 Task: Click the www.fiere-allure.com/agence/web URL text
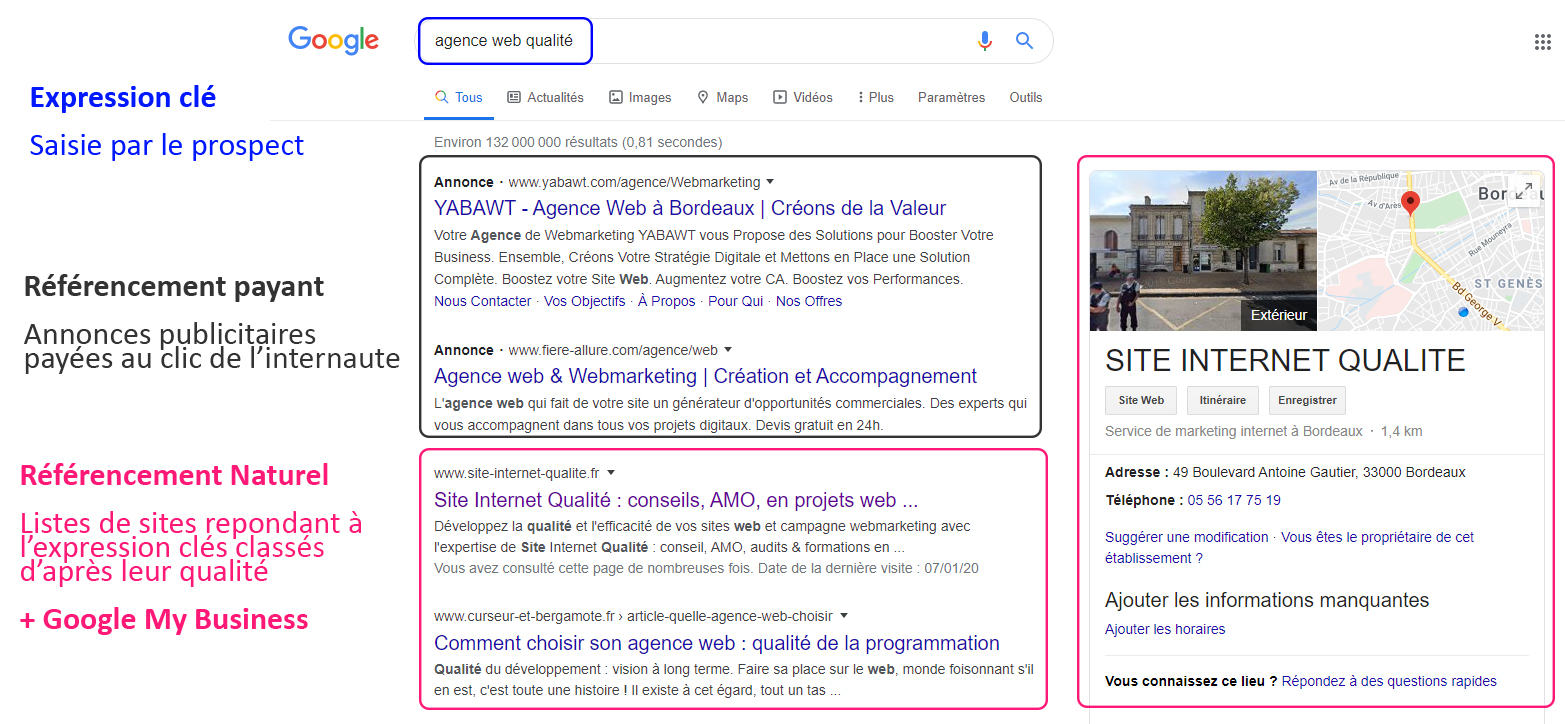tap(613, 350)
